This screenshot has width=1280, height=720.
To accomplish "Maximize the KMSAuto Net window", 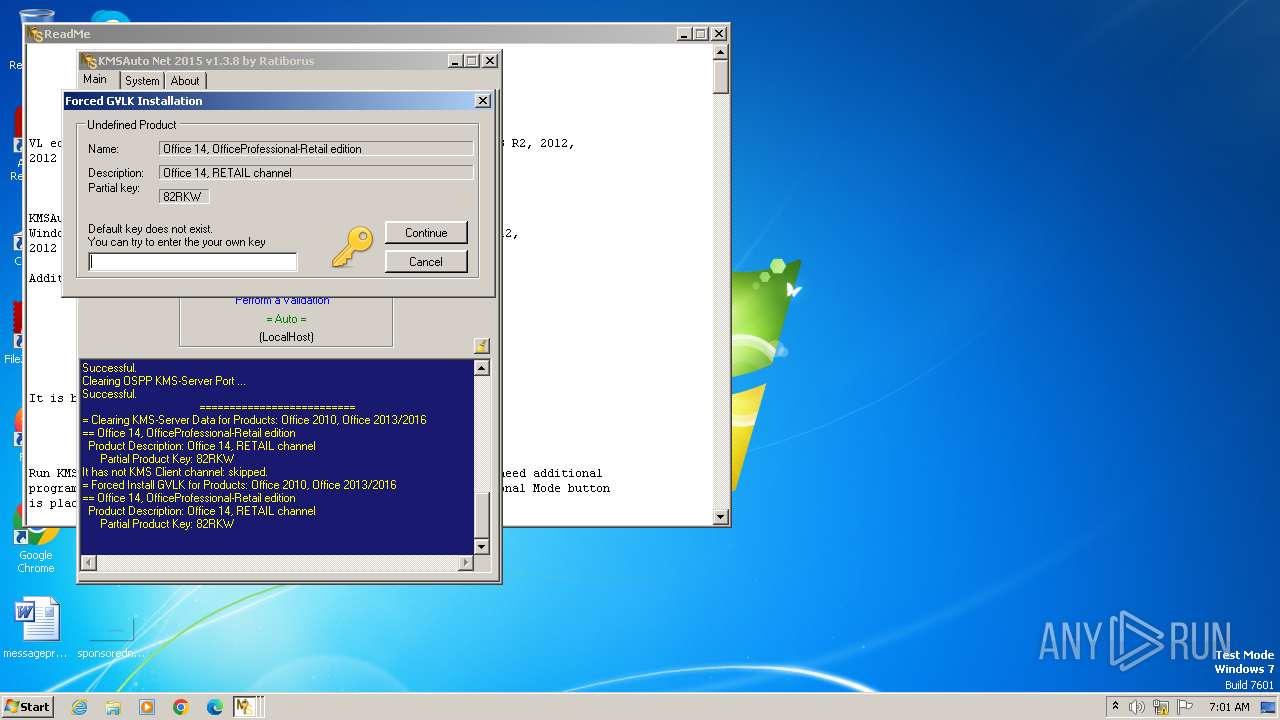I will (x=472, y=61).
